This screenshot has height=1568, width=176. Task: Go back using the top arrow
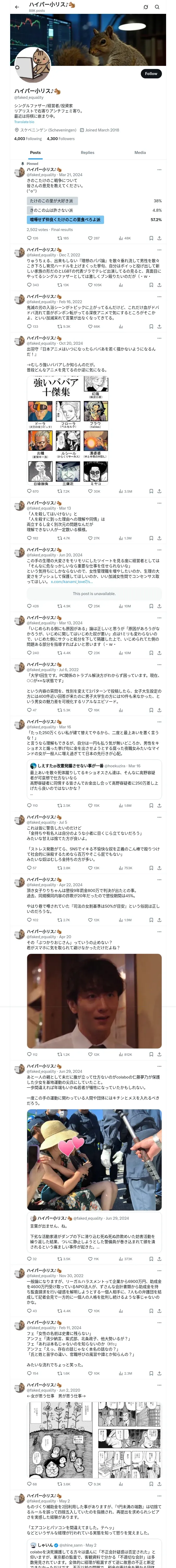click(x=17, y=7)
